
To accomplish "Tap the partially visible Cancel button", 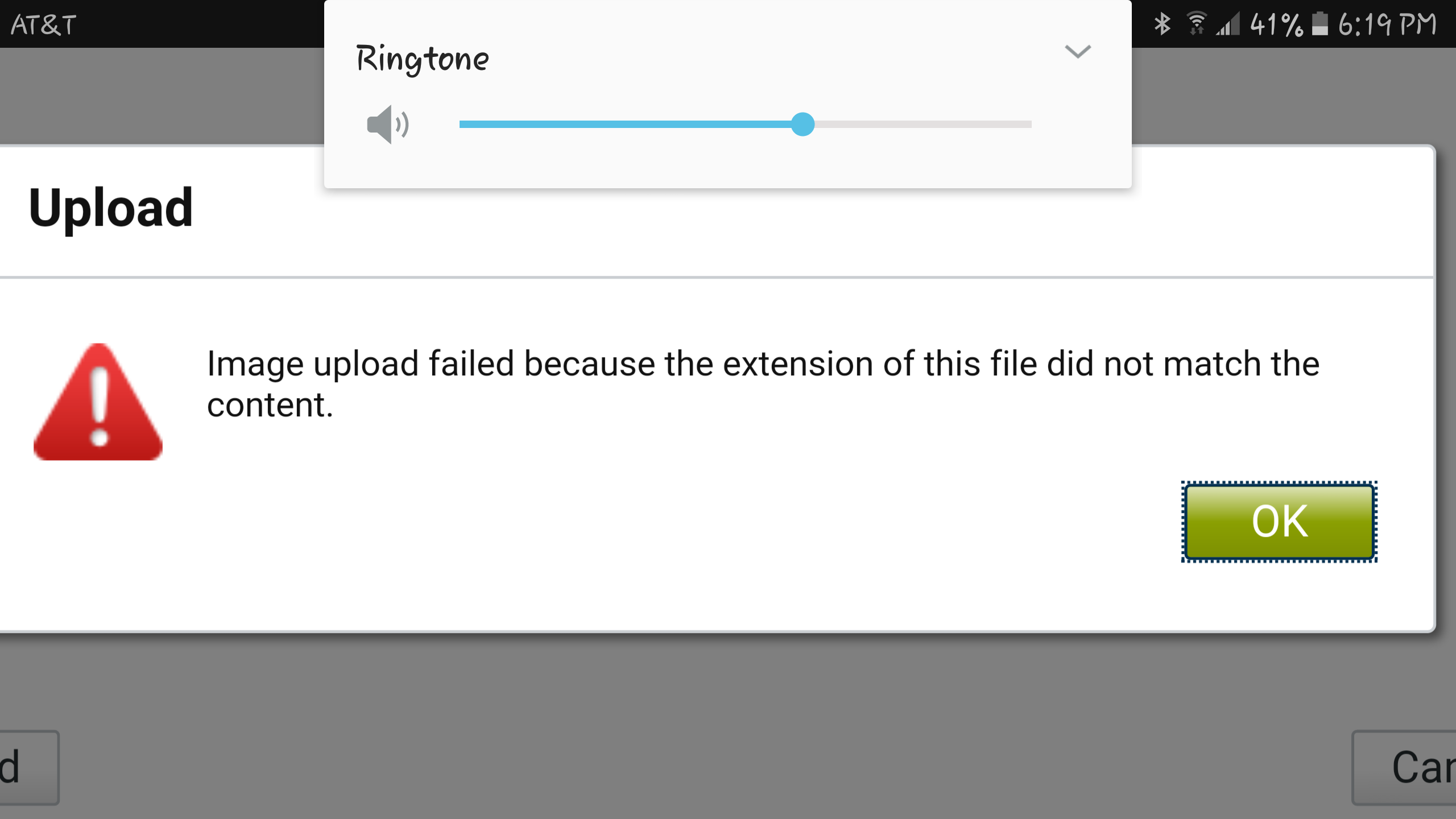I will point(1405,767).
